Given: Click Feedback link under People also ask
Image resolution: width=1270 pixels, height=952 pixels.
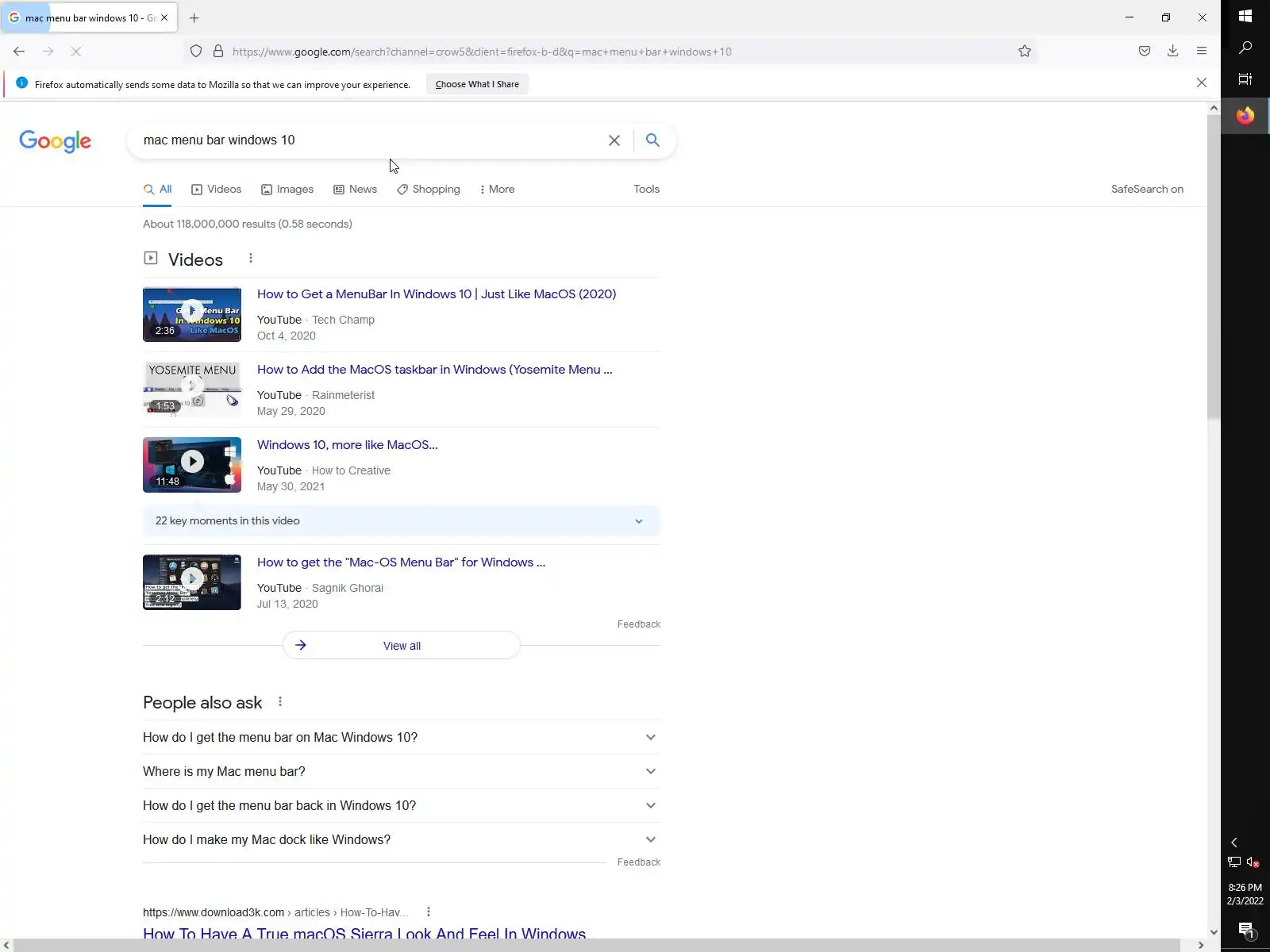Looking at the screenshot, I should point(639,862).
